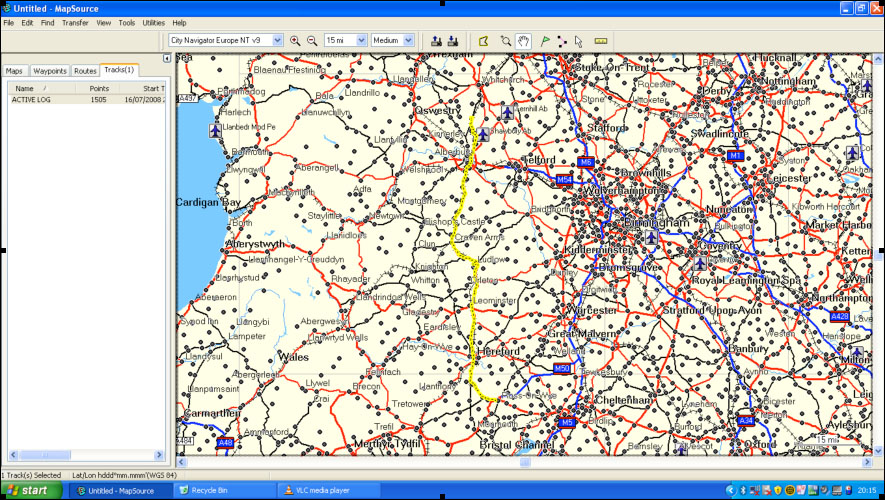The image size is (885, 500).
Task: Open the Transfer menu
Action: (x=75, y=23)
